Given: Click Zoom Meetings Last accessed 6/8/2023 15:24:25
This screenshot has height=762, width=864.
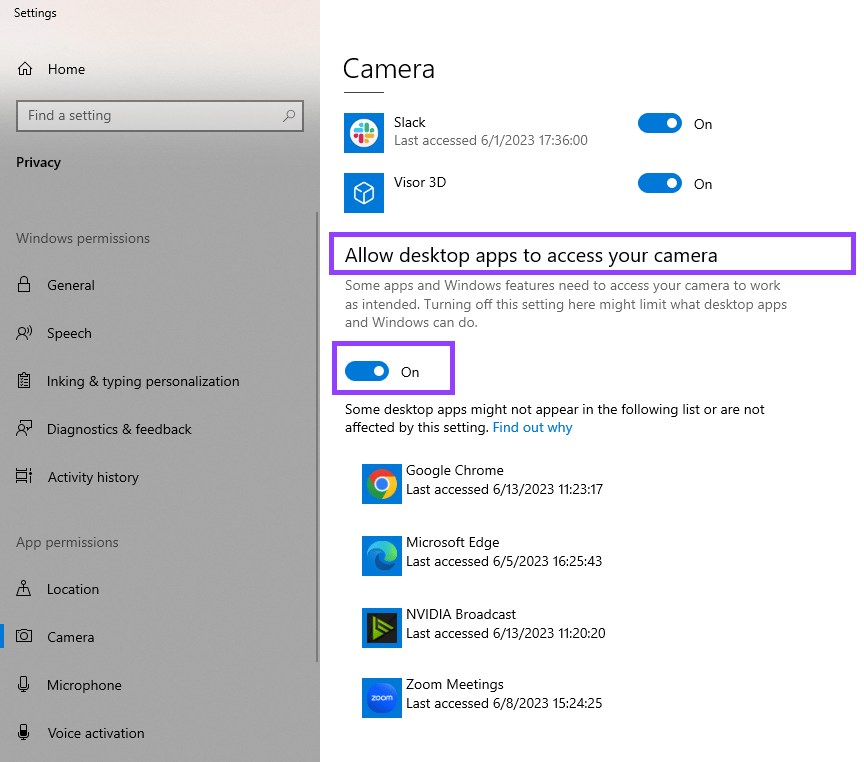Looking at the screenshot, I should (504, 703).
